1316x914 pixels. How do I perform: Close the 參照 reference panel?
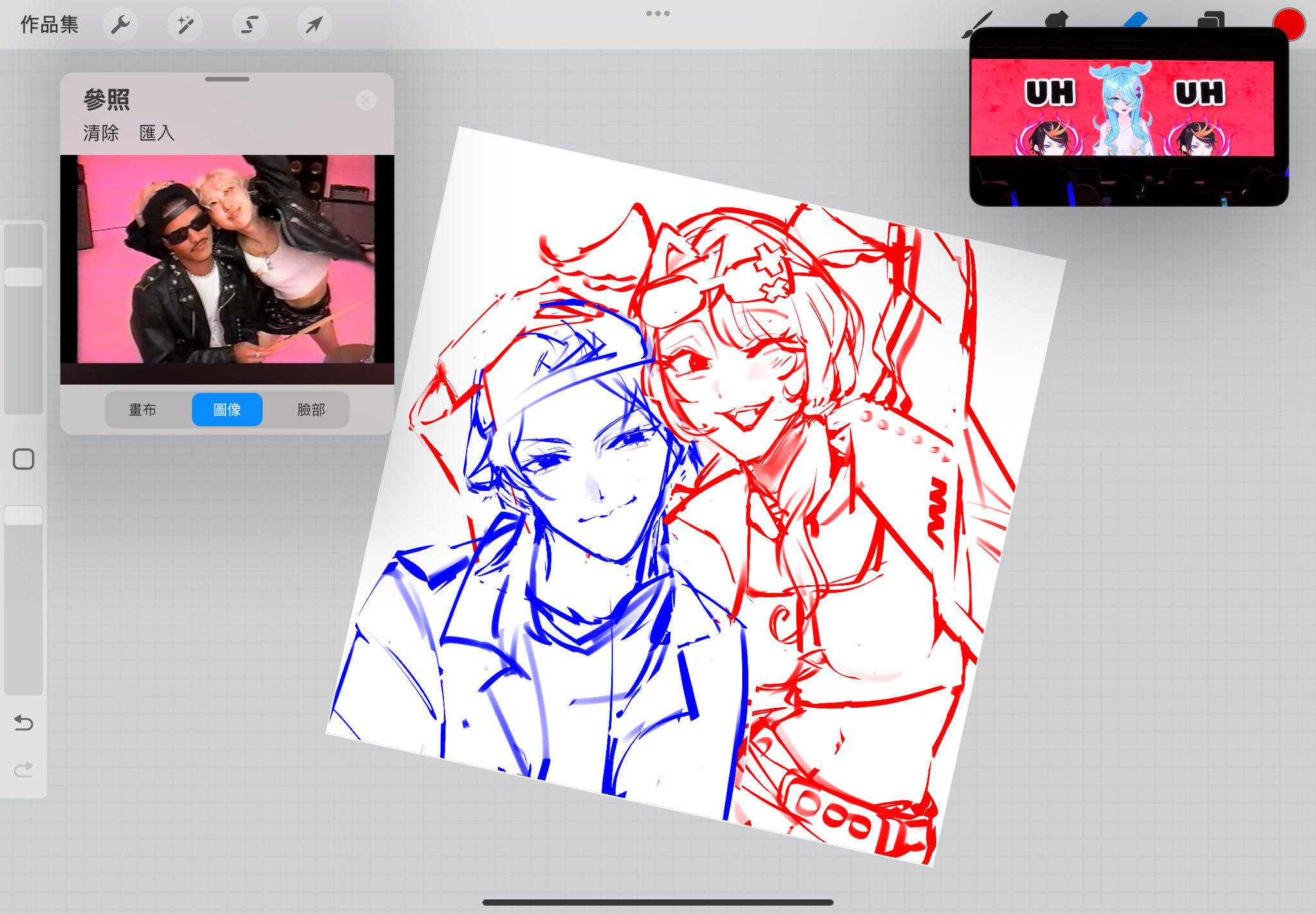tap(366, 100)
